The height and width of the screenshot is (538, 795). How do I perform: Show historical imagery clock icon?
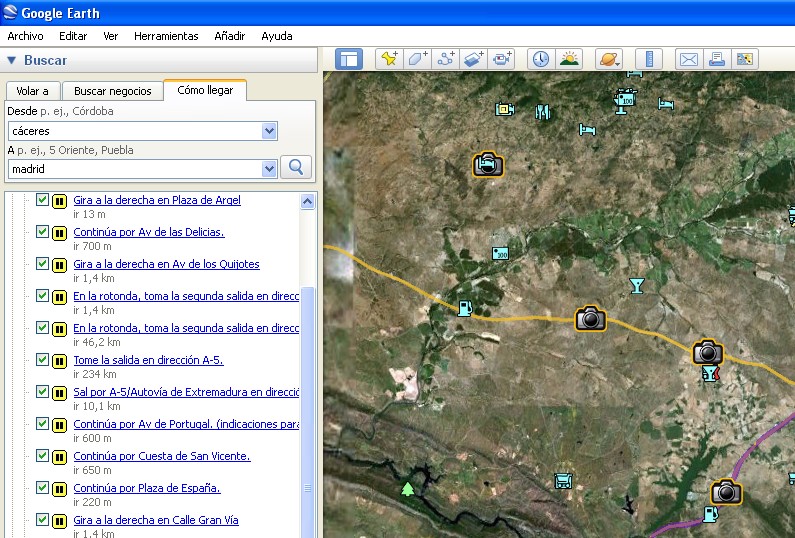pos(541,59)
